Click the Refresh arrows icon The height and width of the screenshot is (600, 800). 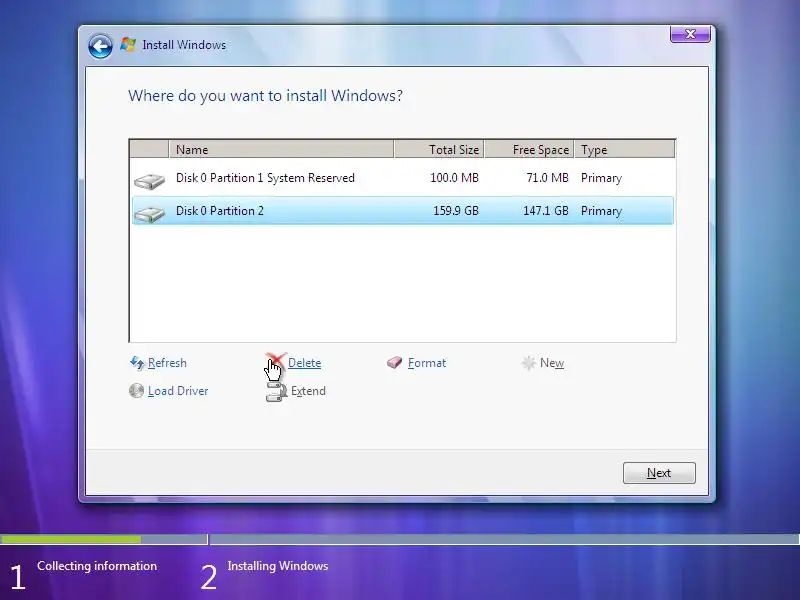coord(137,363)
